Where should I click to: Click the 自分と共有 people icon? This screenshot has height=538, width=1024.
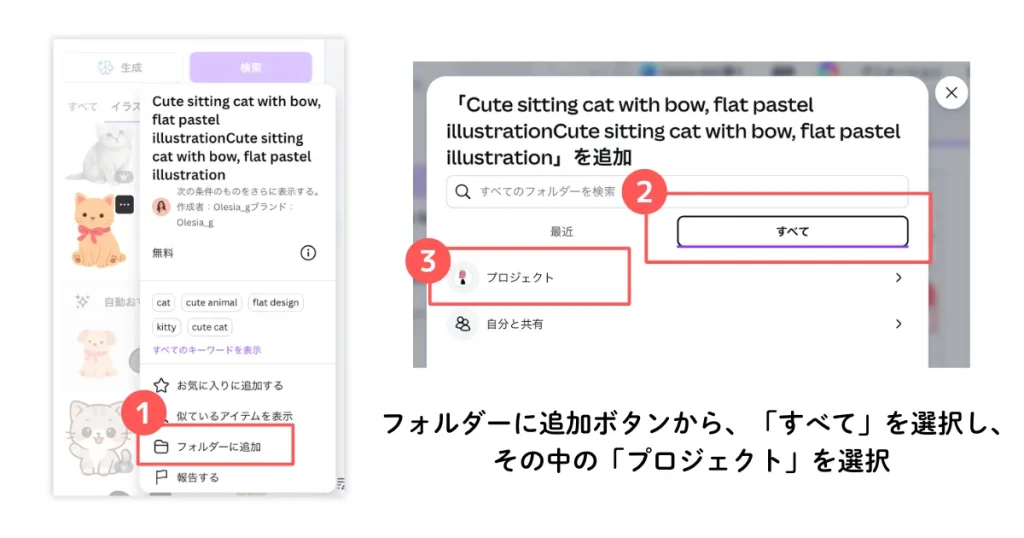pyautogui.click(x=462, y=324)
